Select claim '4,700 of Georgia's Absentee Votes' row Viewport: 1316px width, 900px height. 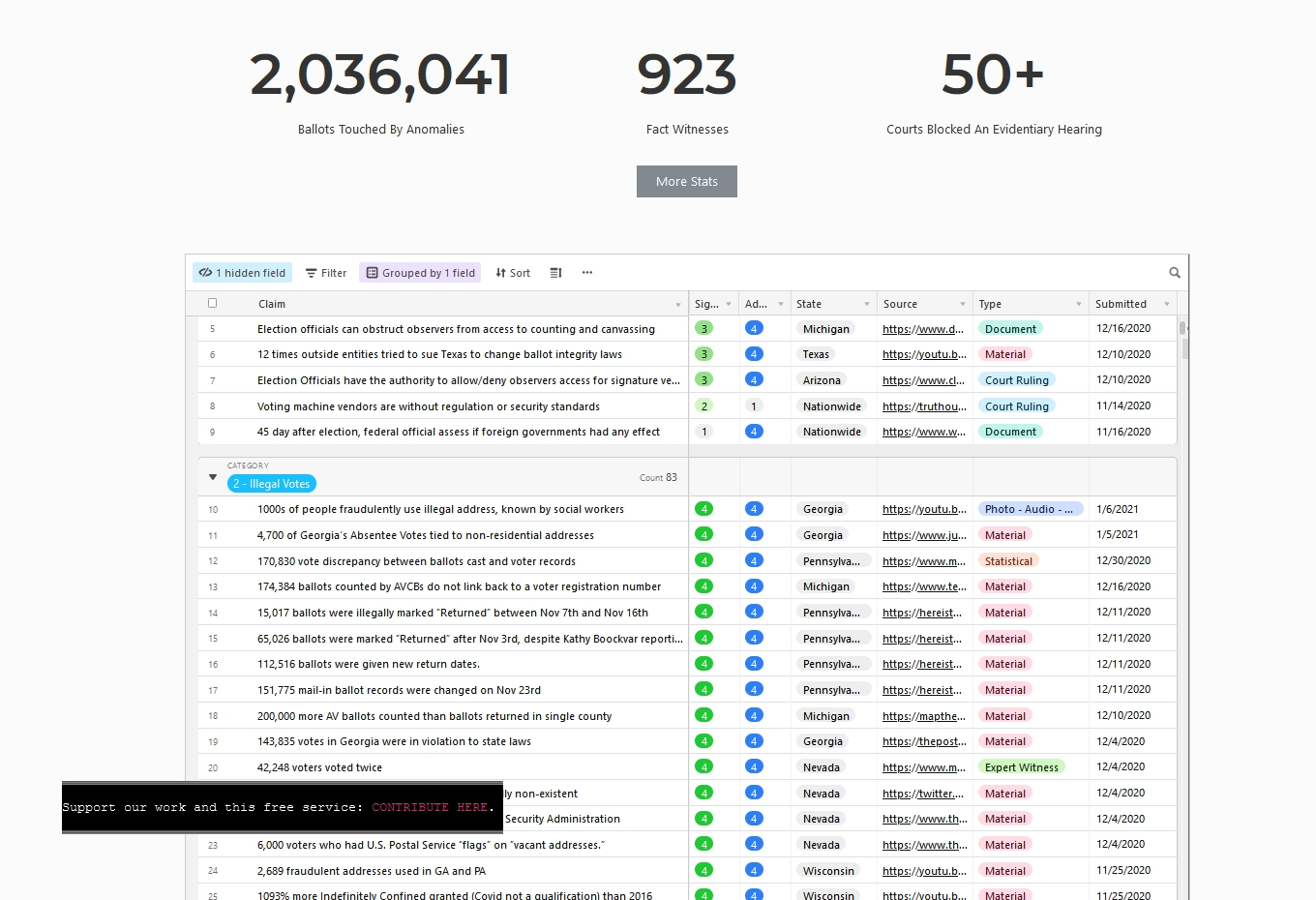click(x=426, y=535)
